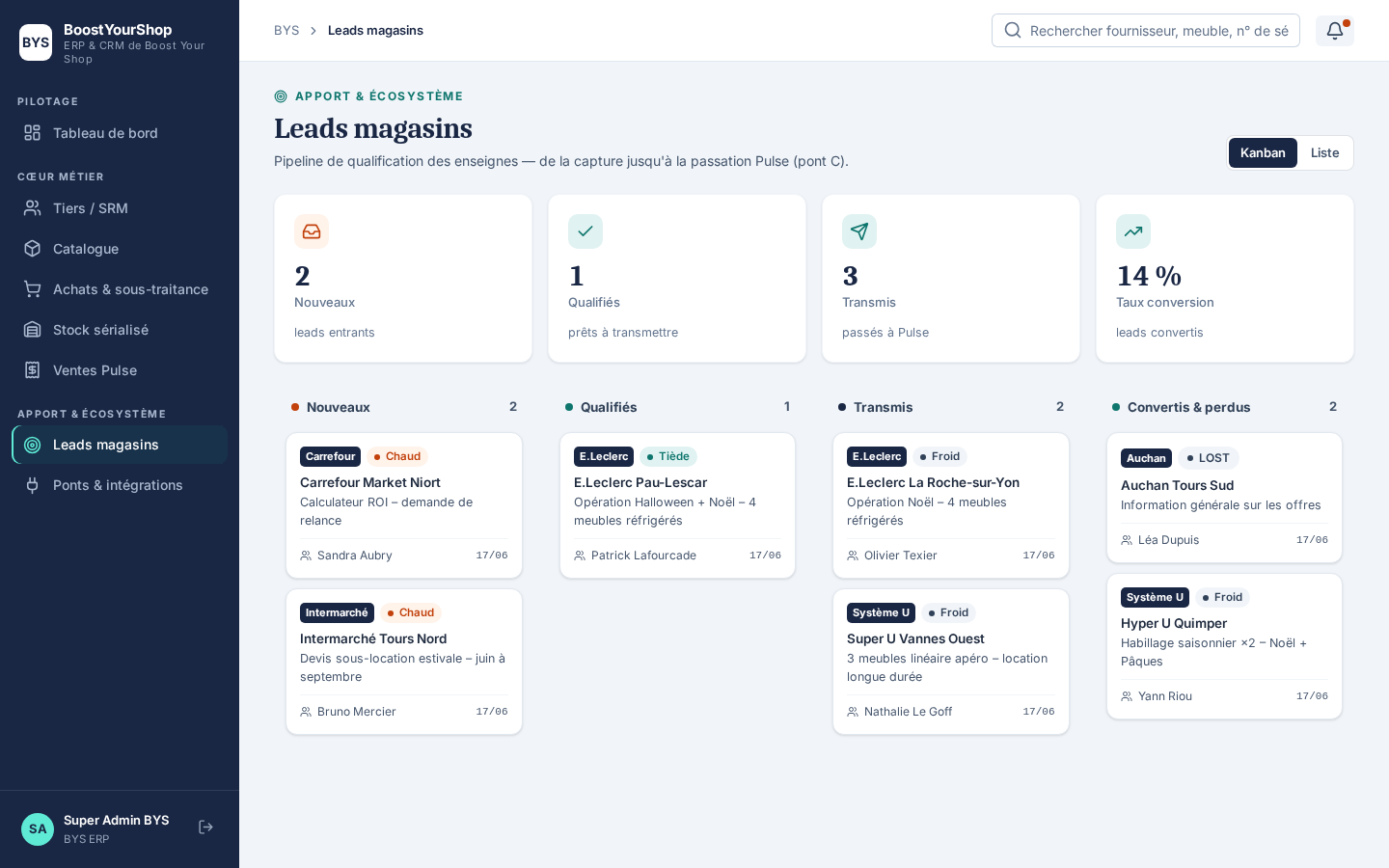This screenshot has height=868, width=1389.
Task: Open notifications bell
Action: (1335, 31)
